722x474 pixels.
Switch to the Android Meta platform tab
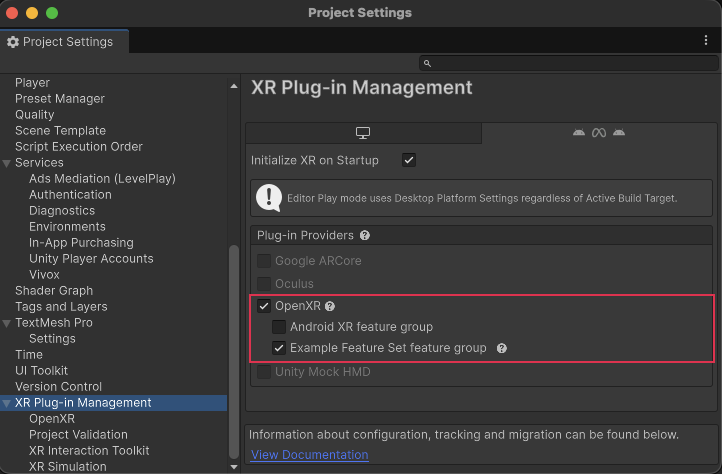pyautogui.click(x=599, y=133)
